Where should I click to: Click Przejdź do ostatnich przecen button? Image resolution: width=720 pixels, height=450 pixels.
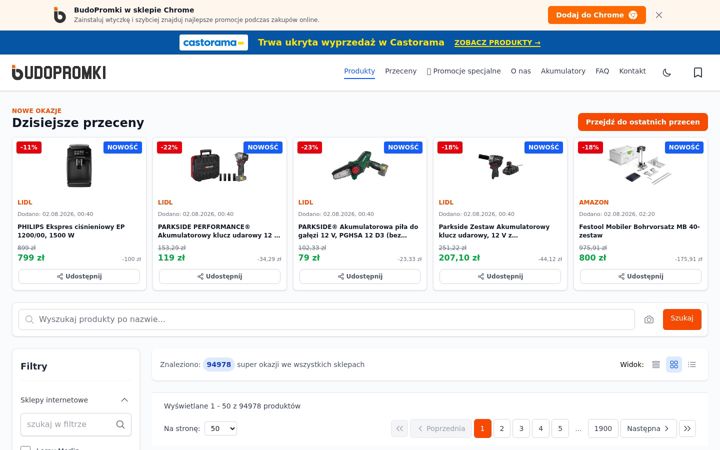click(x=642, y=122)
